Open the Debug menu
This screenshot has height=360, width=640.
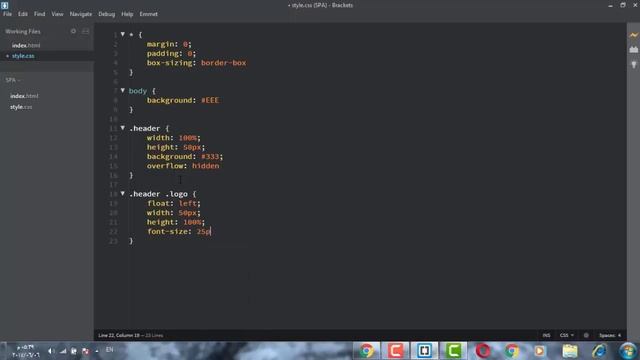pos(107,14)
